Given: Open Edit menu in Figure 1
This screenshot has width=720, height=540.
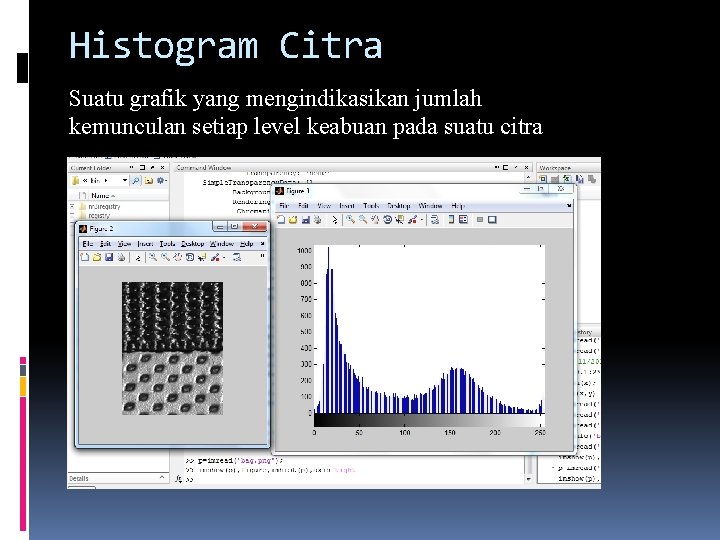Looking at the screenshot, I should coord(303,206).
